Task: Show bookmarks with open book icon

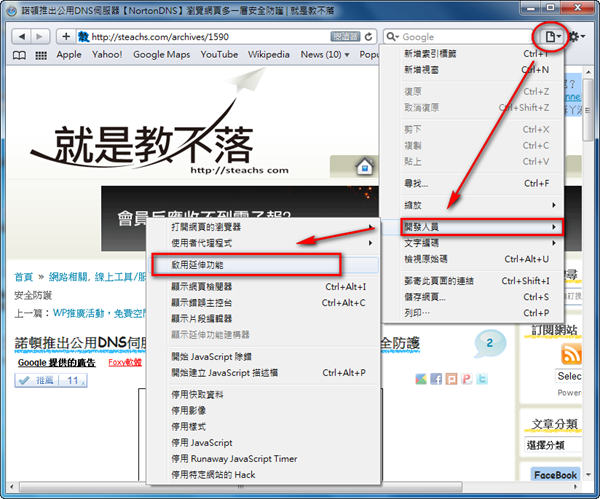Action: click(20, 55)
